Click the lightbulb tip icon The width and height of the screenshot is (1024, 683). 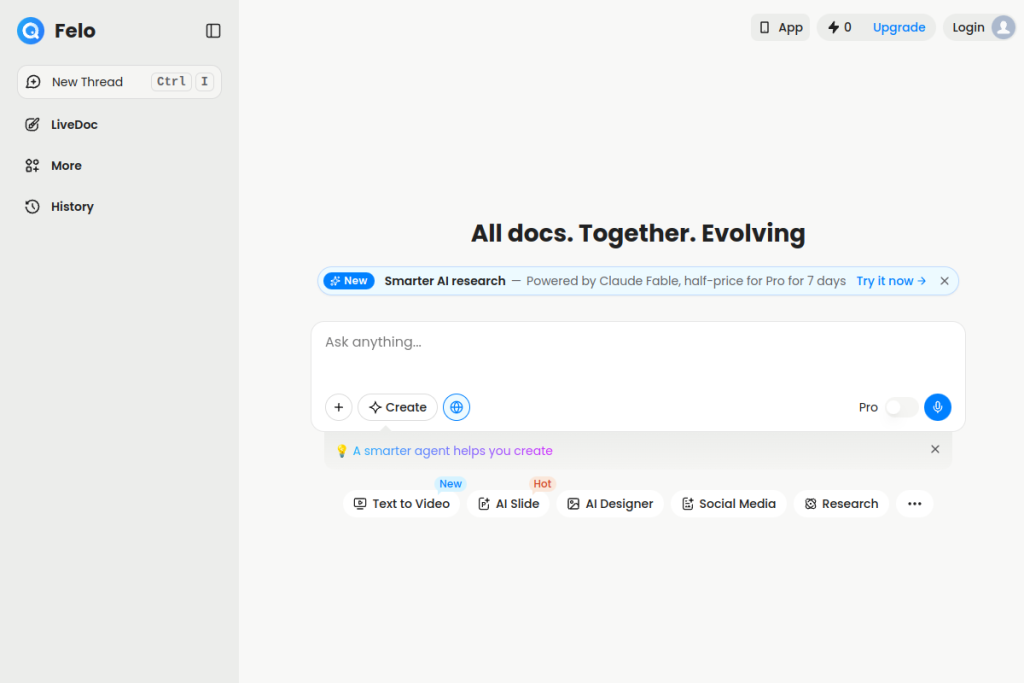click(x=342, y=451)
